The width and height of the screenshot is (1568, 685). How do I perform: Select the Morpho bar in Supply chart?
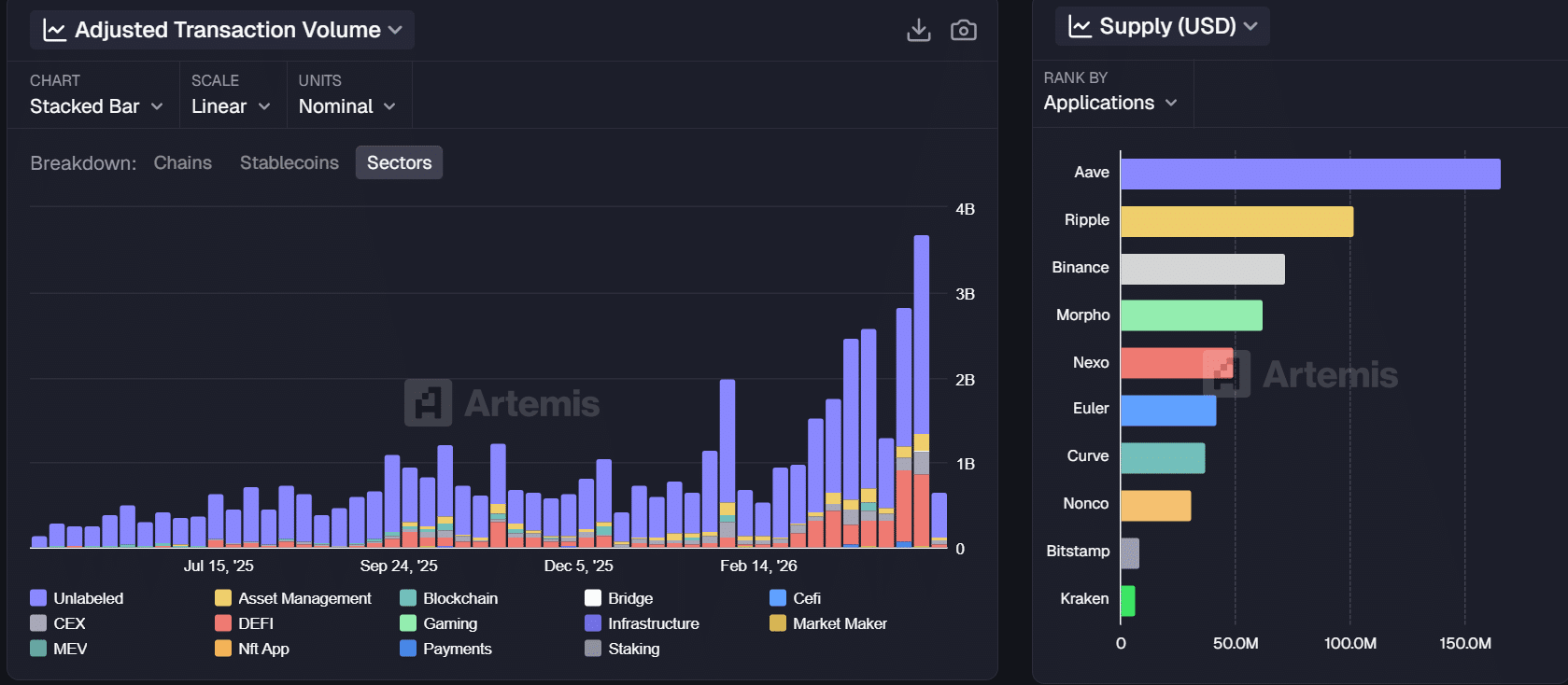(x=1192, y=315)
